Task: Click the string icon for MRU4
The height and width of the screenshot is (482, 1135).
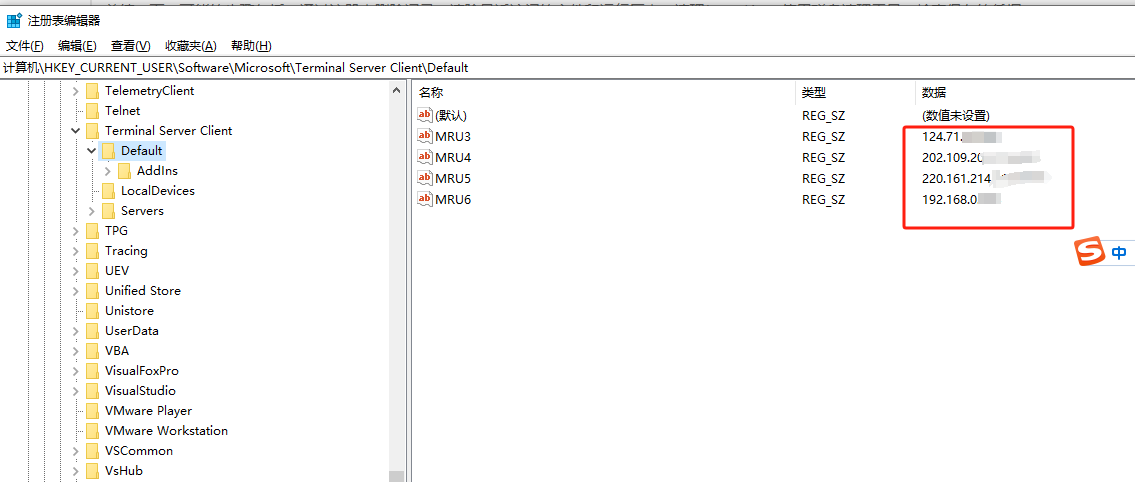Action: point(425,157)
